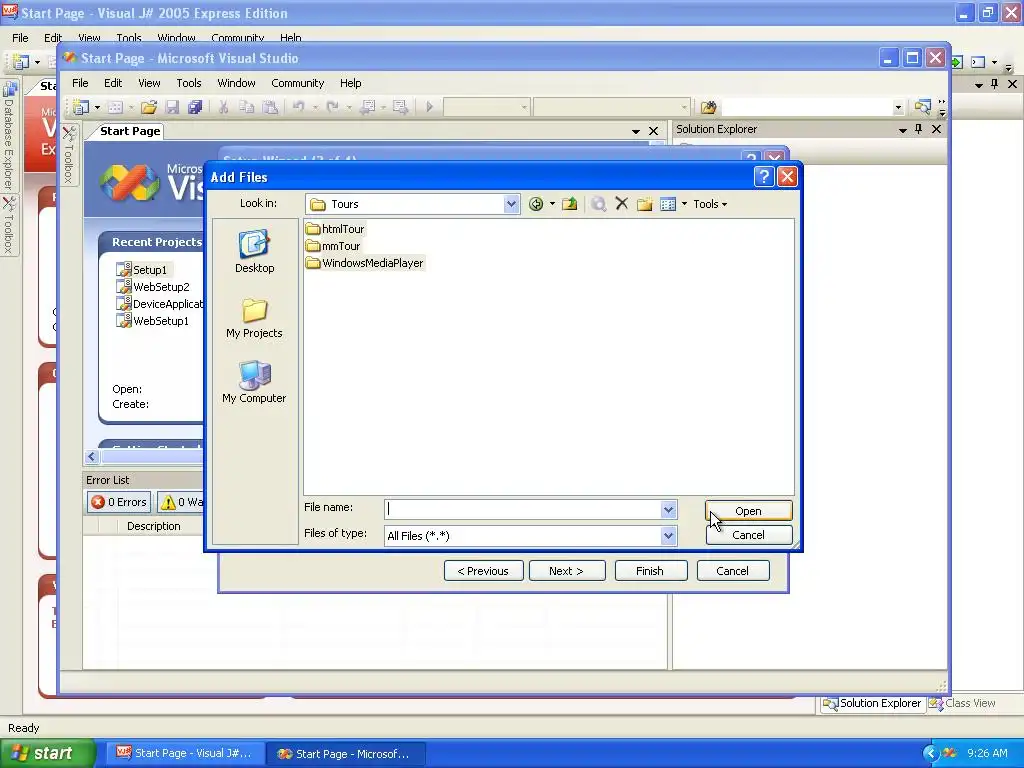Open the Start Page tab list dropdown

pos(635,131)
